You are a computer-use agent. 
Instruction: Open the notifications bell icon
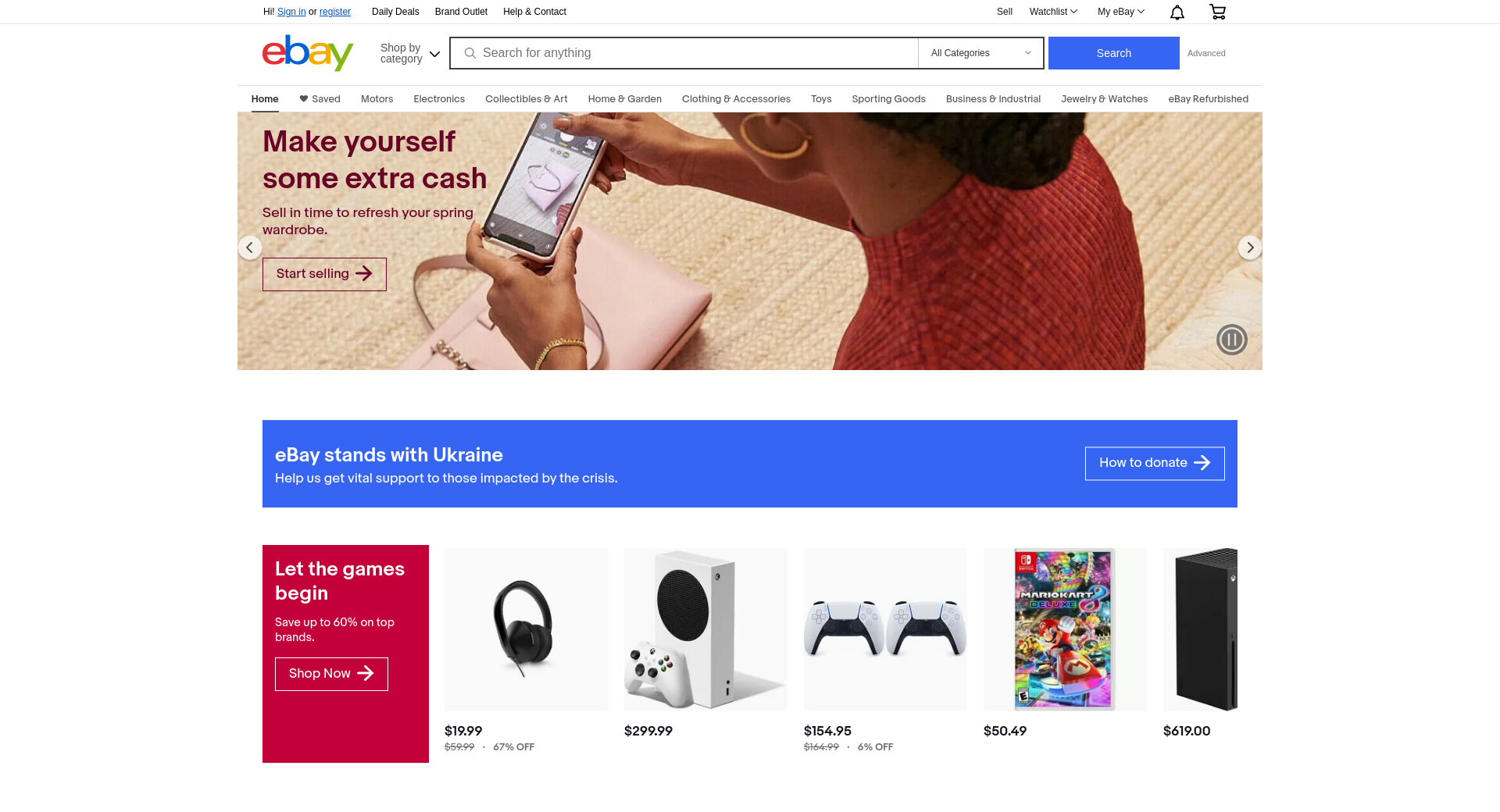[x=1177, y=12]
